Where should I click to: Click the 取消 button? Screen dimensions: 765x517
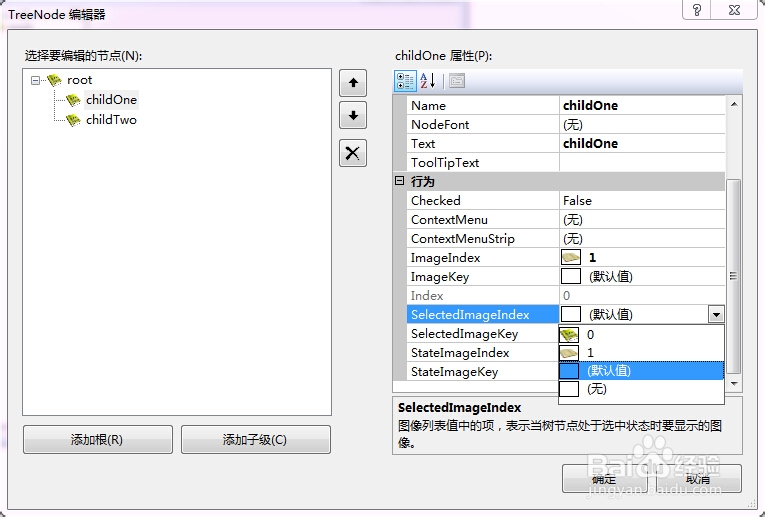pyautogui.click(x=698, y=478)
